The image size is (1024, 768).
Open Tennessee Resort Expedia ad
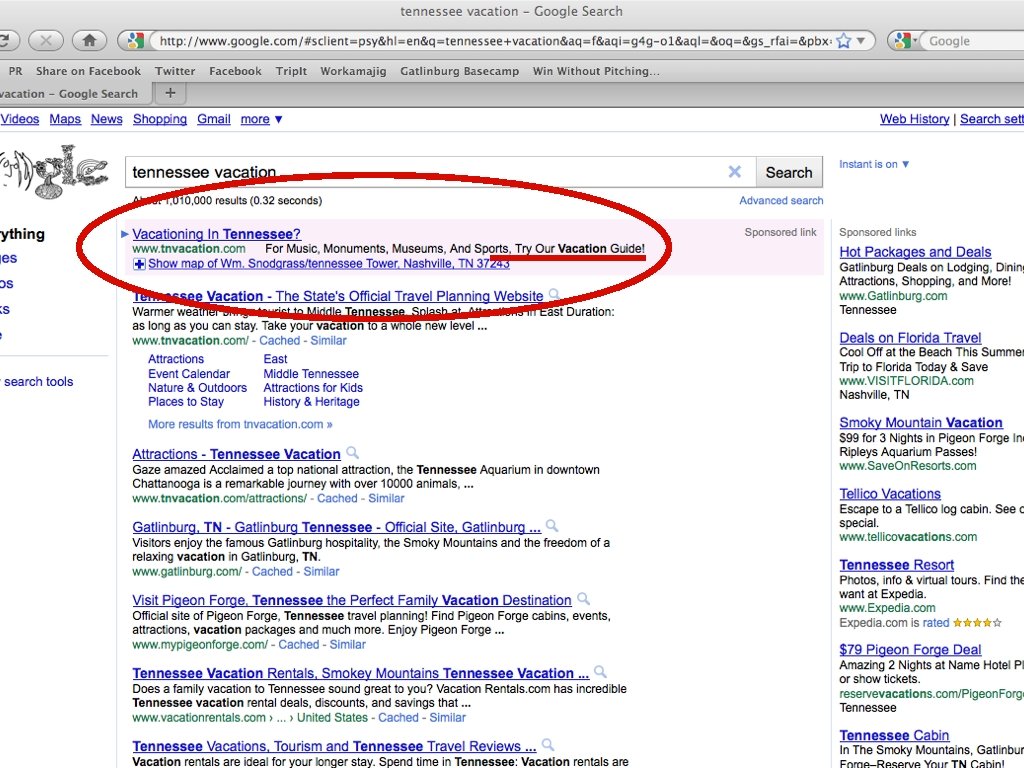[897, 566]
